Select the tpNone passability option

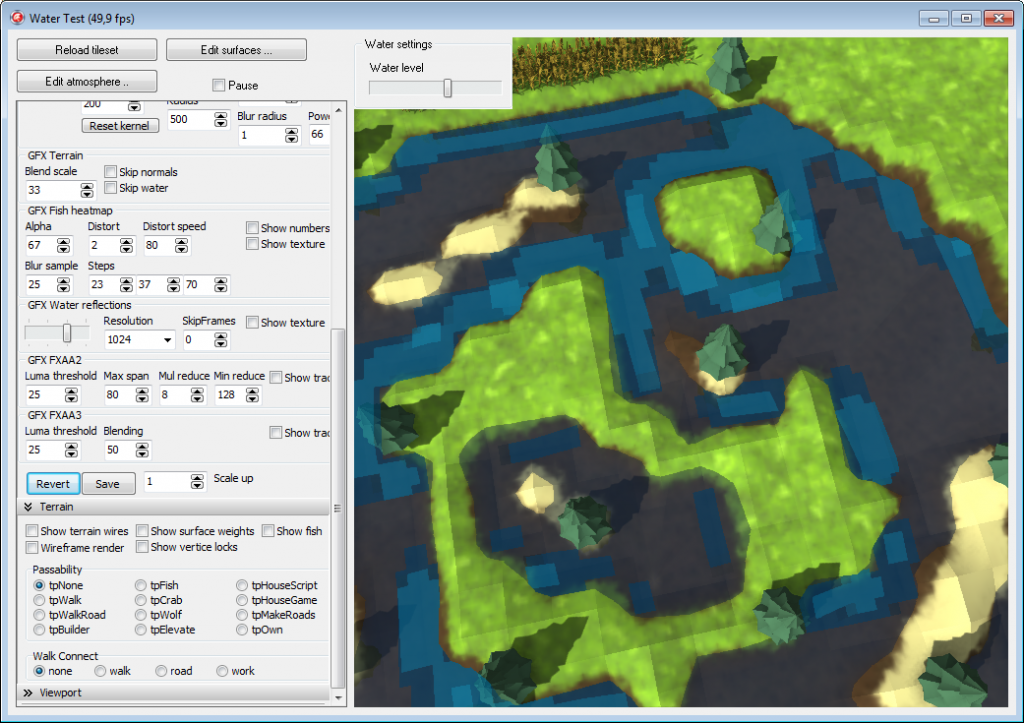pyautogui.click(x=39, y=585)
